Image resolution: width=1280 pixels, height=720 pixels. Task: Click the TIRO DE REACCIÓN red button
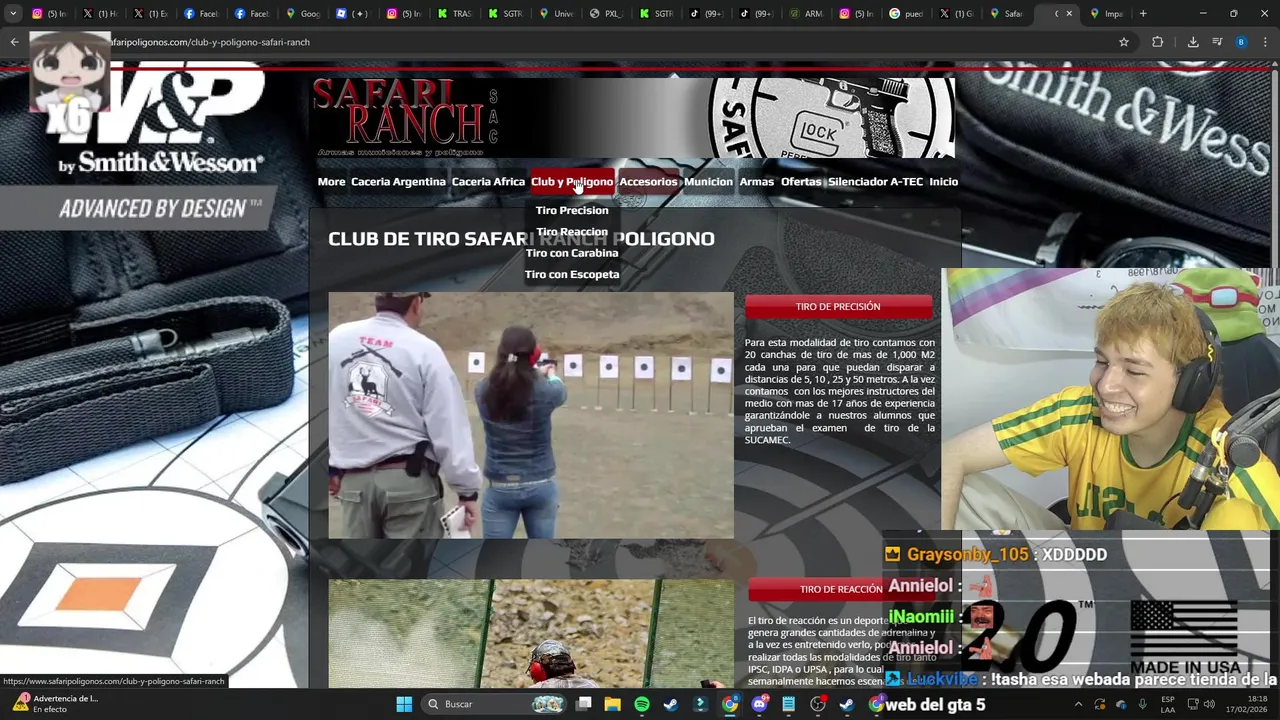coord(841,589)
